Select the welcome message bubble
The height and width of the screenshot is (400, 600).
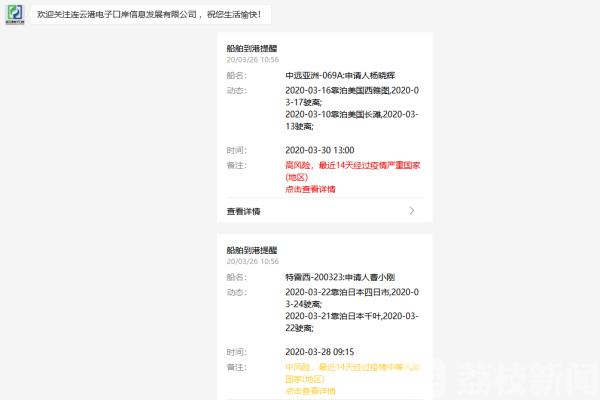(x=151, y=15)
